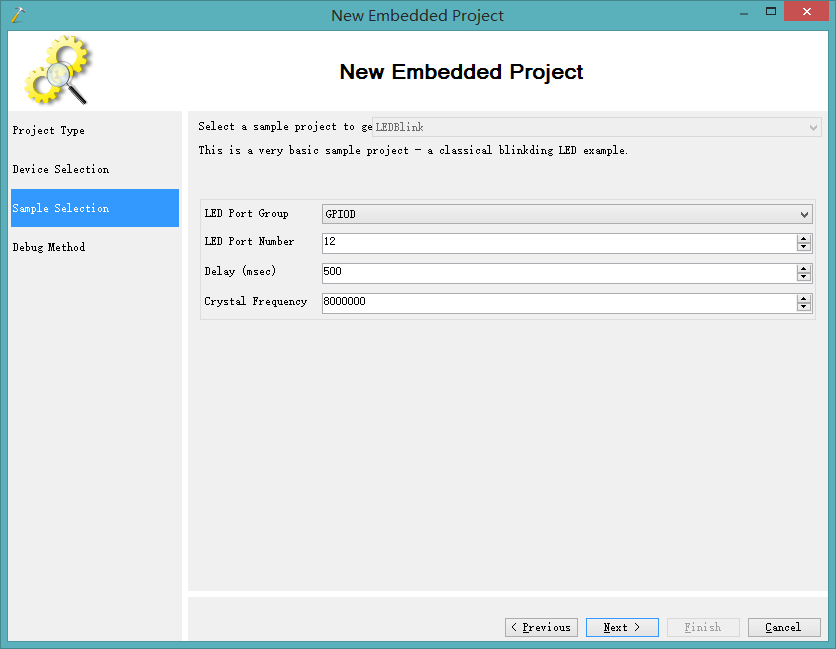Screen dimensions: 836x649
Task: Switch to the Debug Method step
Action: click(48, 247)
